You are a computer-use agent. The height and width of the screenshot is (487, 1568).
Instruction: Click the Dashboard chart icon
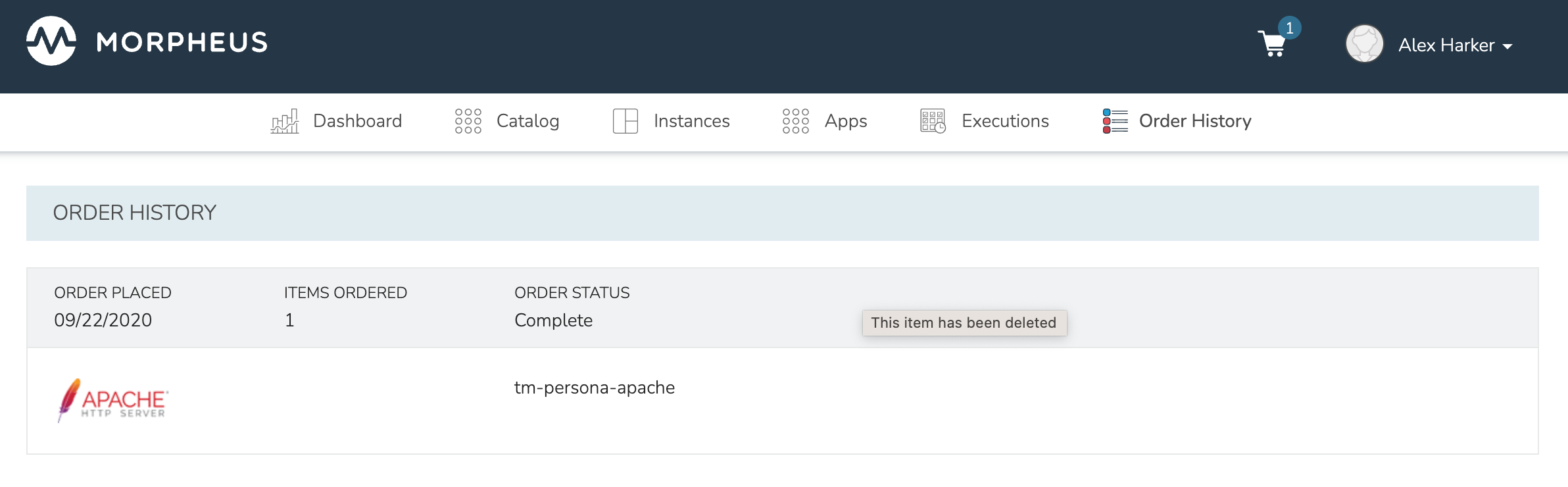285,121
